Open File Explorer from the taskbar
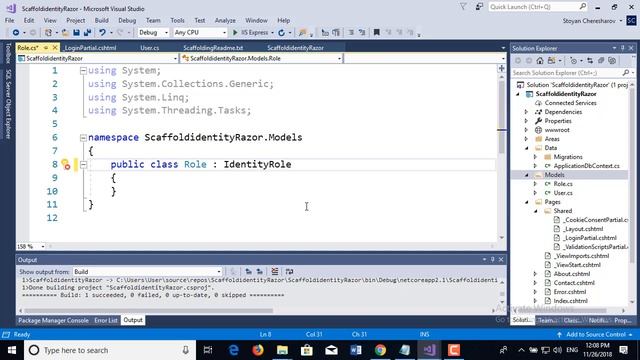640x360 pixels. click(282, 350)
